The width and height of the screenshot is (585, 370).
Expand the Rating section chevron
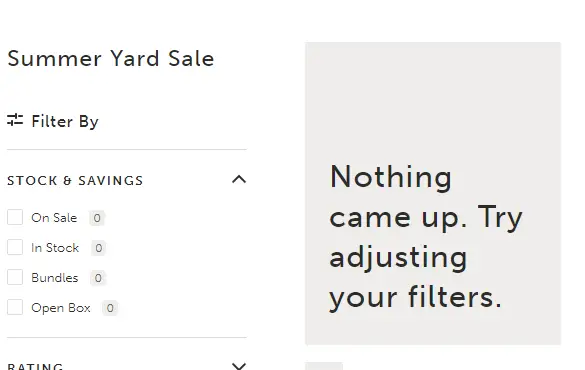click(x=239, y=366)
